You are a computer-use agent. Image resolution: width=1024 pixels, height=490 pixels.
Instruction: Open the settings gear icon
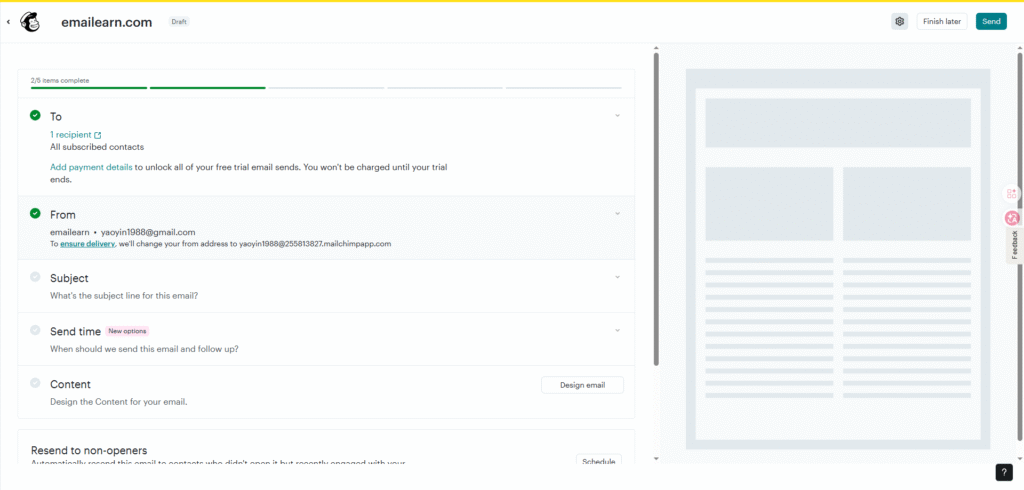[x=899, y=22]
